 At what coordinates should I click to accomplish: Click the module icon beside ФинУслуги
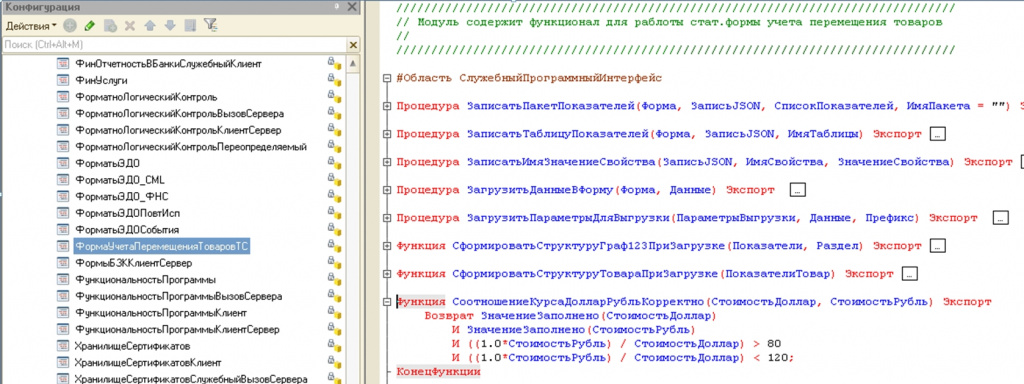63,80
